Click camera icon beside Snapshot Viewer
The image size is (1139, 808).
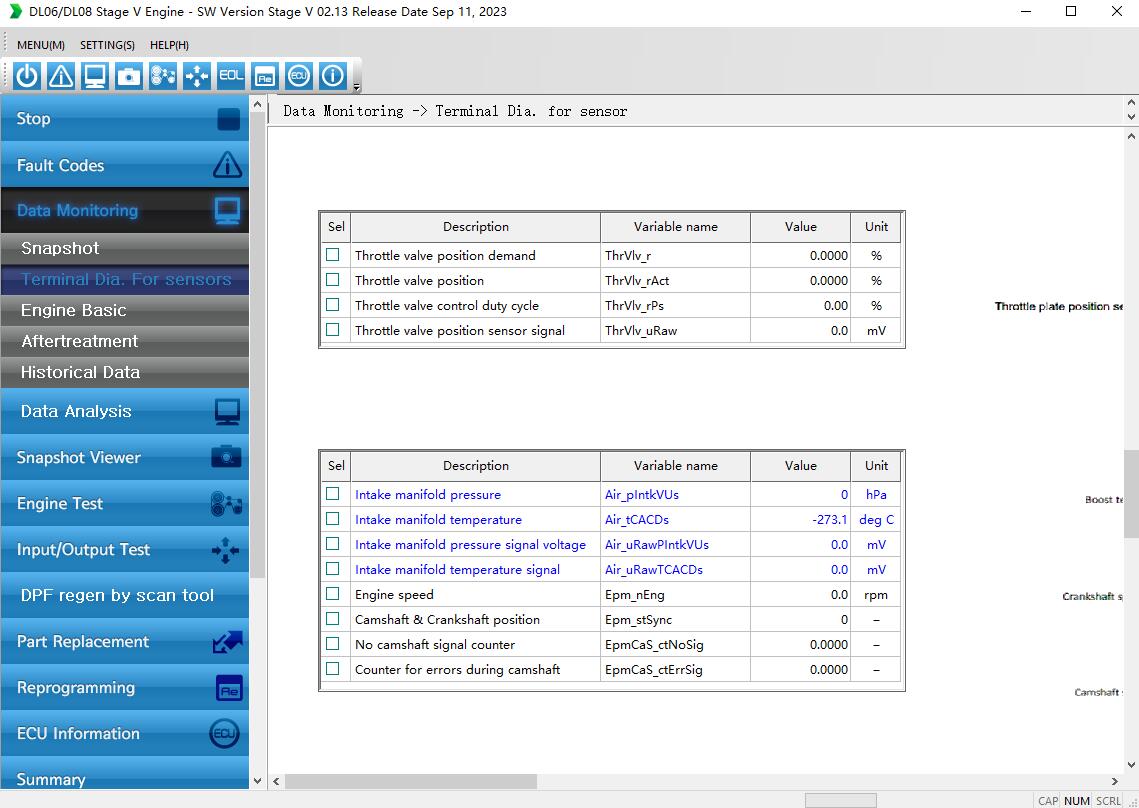[226, 457]
